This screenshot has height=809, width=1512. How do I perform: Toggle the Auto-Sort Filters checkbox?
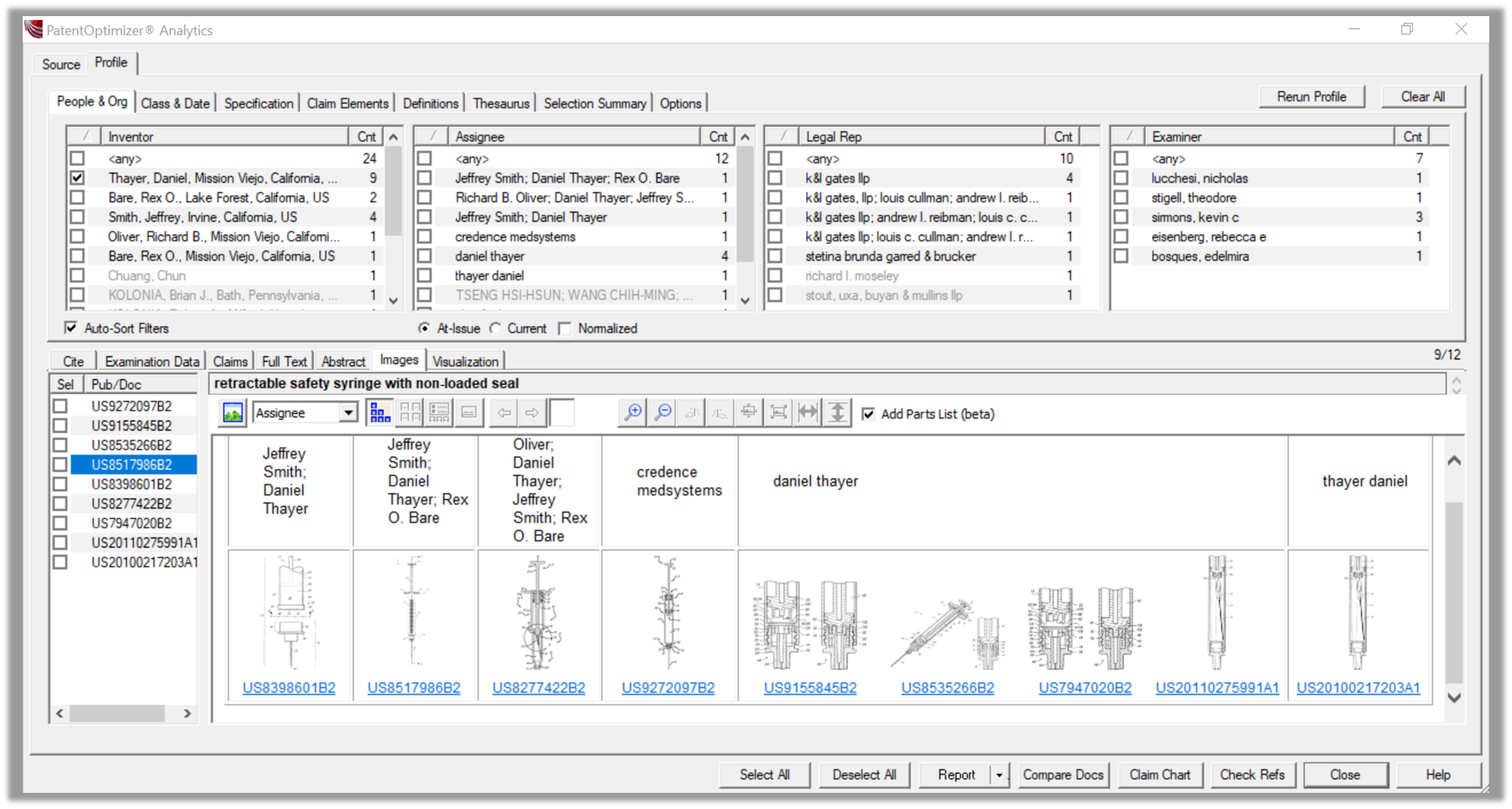[71, 328]
